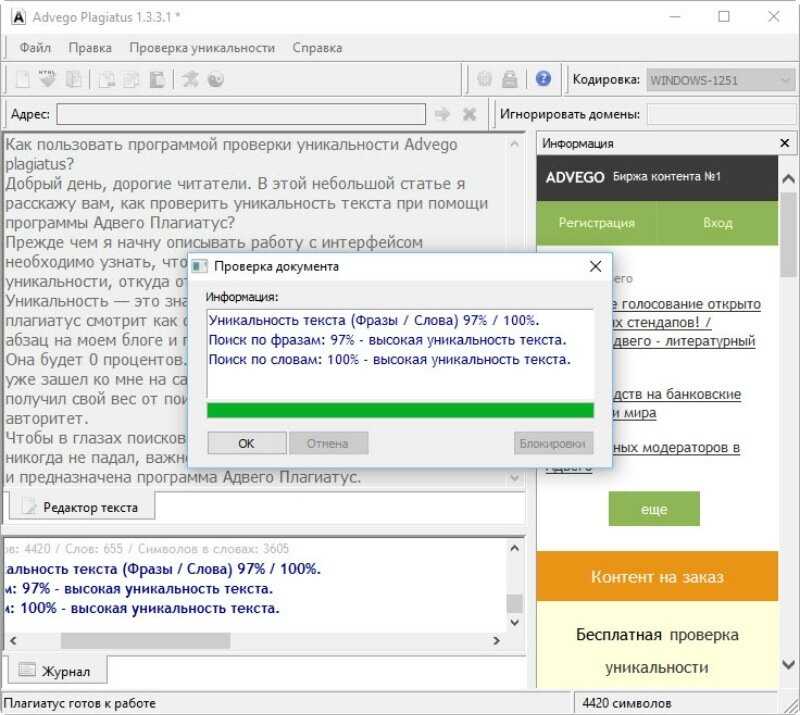
Task: Click the log vertical scrollbar thumb
Action: (x=515, y=603)
